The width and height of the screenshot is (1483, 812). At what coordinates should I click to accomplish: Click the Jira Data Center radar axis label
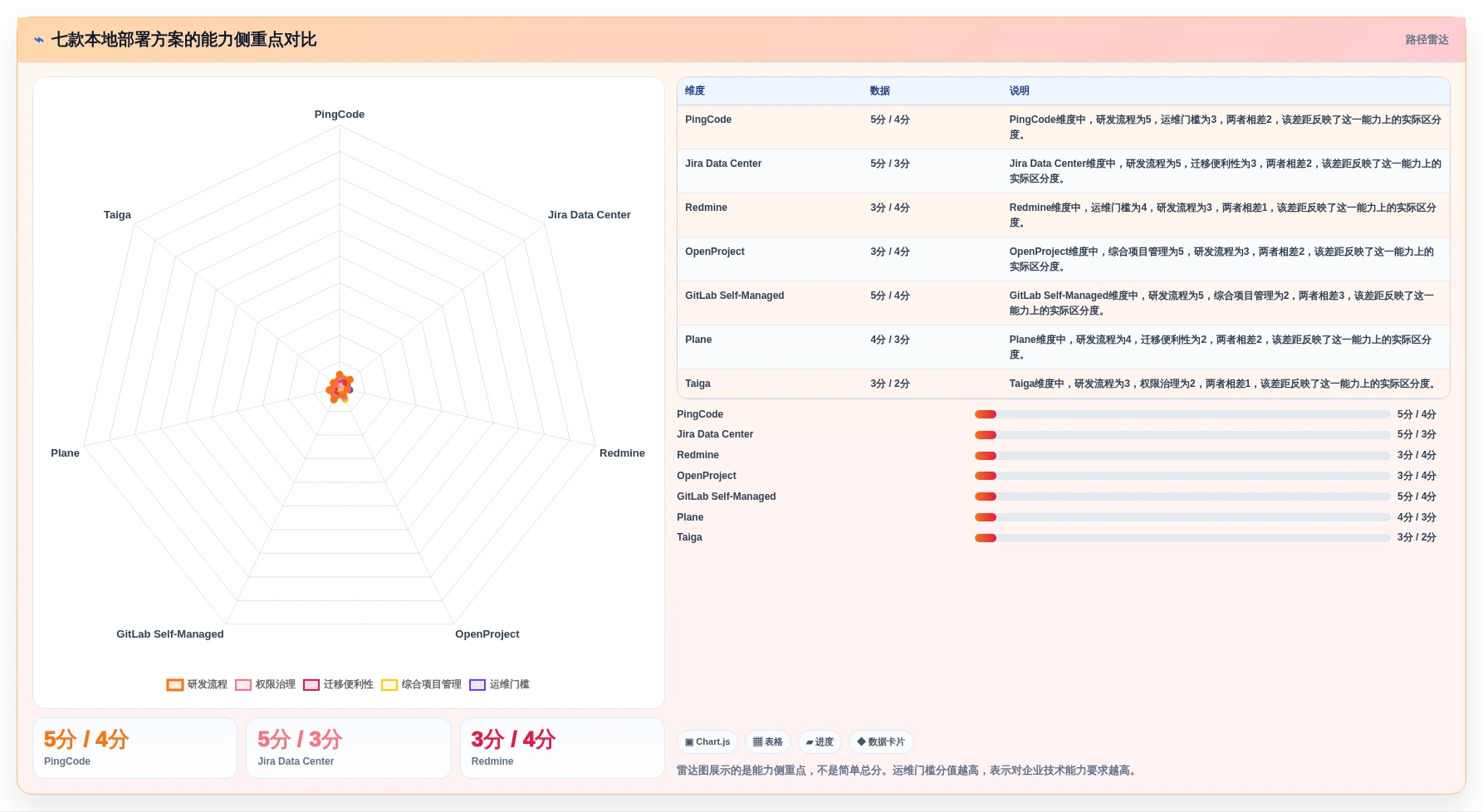(x=590, y=215)
